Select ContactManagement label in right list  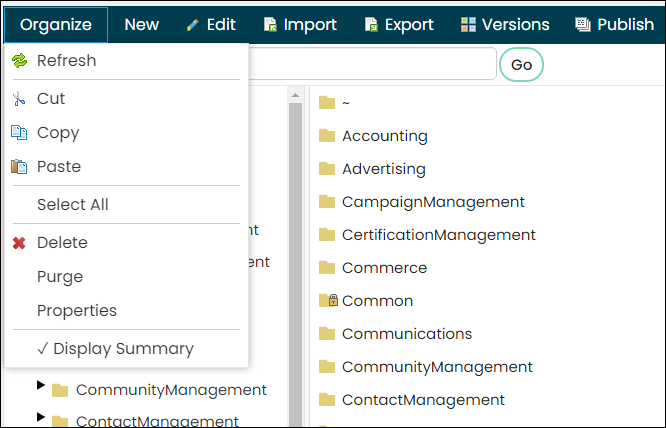423,400
